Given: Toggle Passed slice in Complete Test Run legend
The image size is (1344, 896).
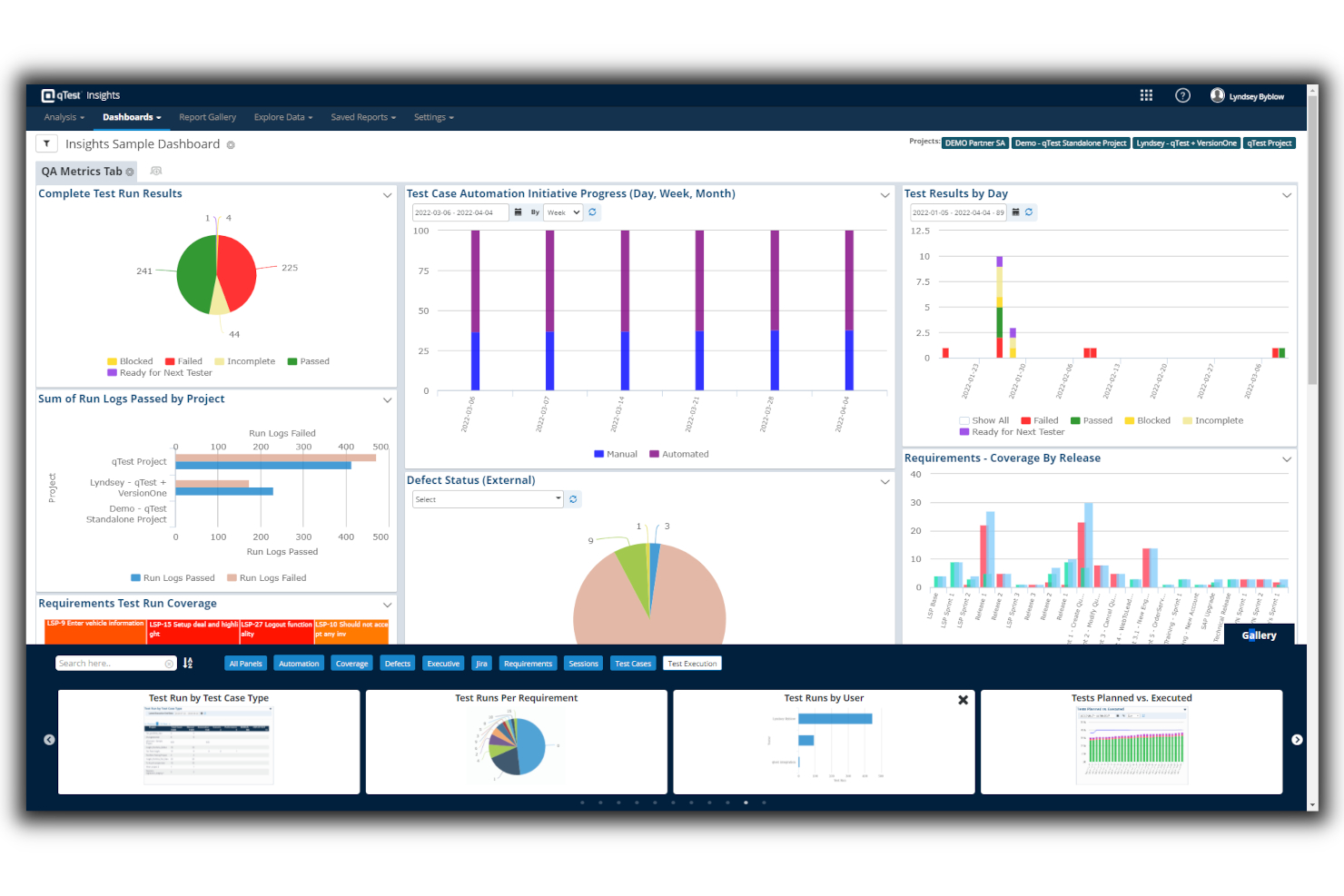Looking at the screenshot, I should (x=309, y=361).
